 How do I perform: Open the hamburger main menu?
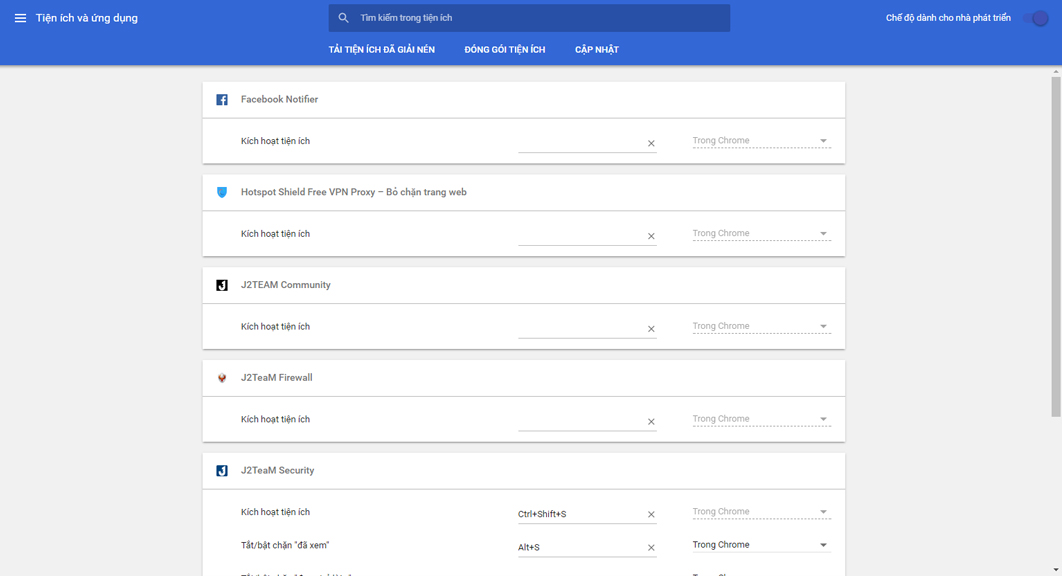[x=20, y=18]
